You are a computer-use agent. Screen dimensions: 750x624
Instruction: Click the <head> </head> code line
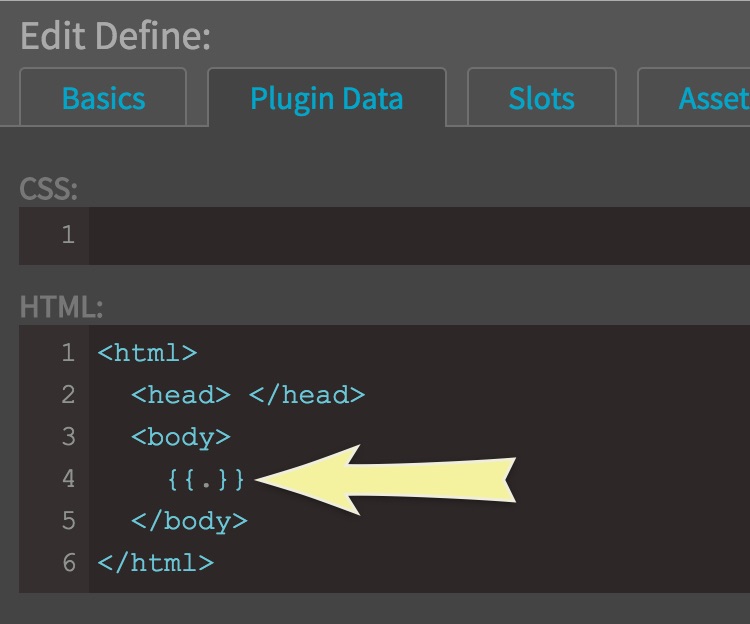(248, 395)
